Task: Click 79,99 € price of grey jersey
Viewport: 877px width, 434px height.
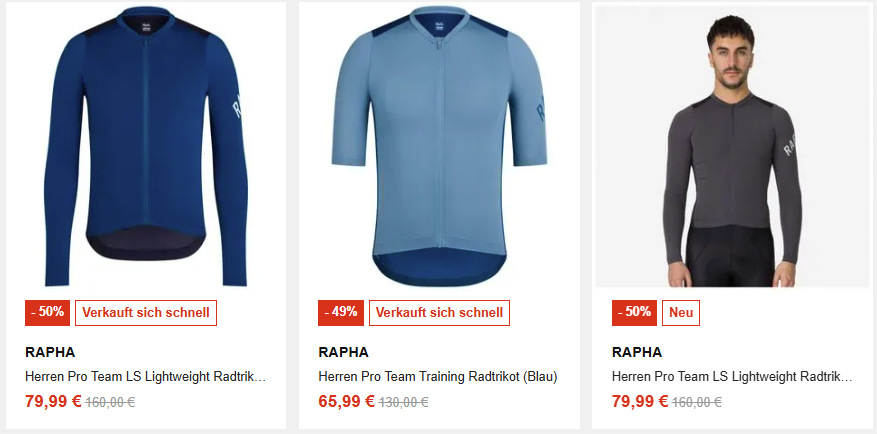Action: pyautogui.click(x=640, y=402)
